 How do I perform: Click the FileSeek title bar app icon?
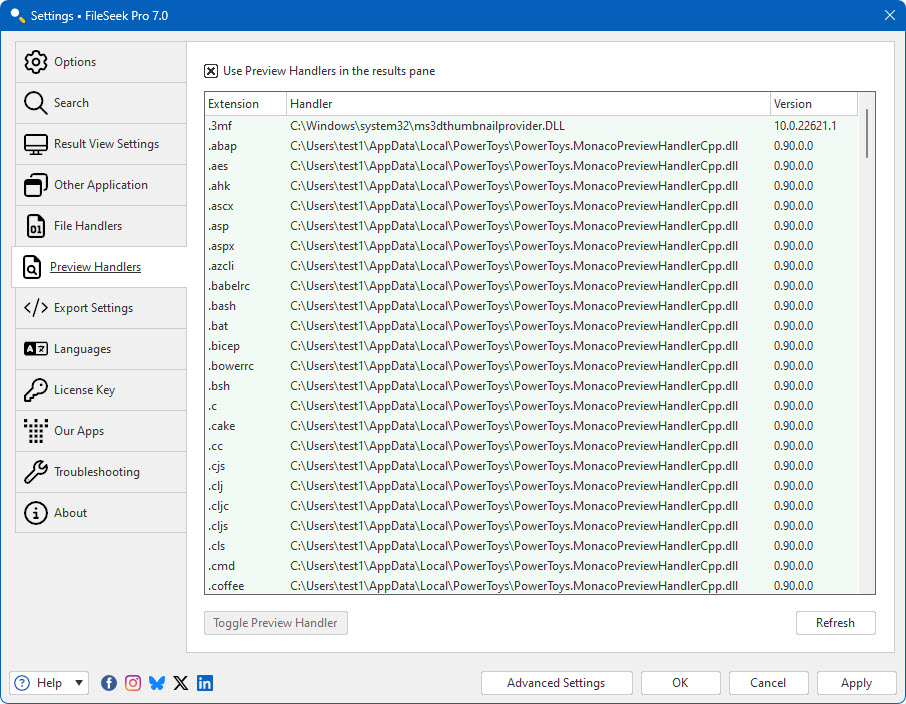click(x=17, y=16)
